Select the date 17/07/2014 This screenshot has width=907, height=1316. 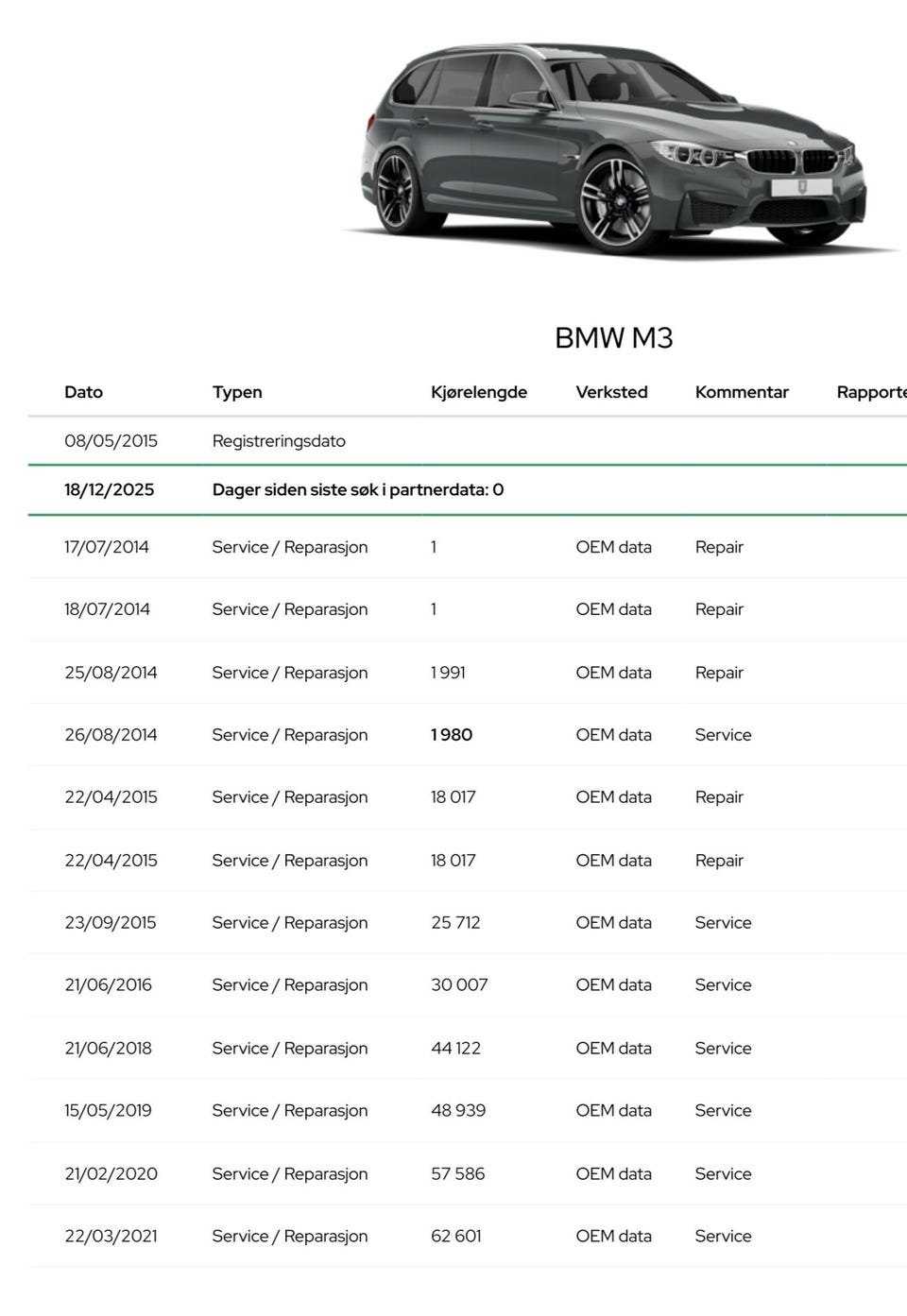point(107,547)
